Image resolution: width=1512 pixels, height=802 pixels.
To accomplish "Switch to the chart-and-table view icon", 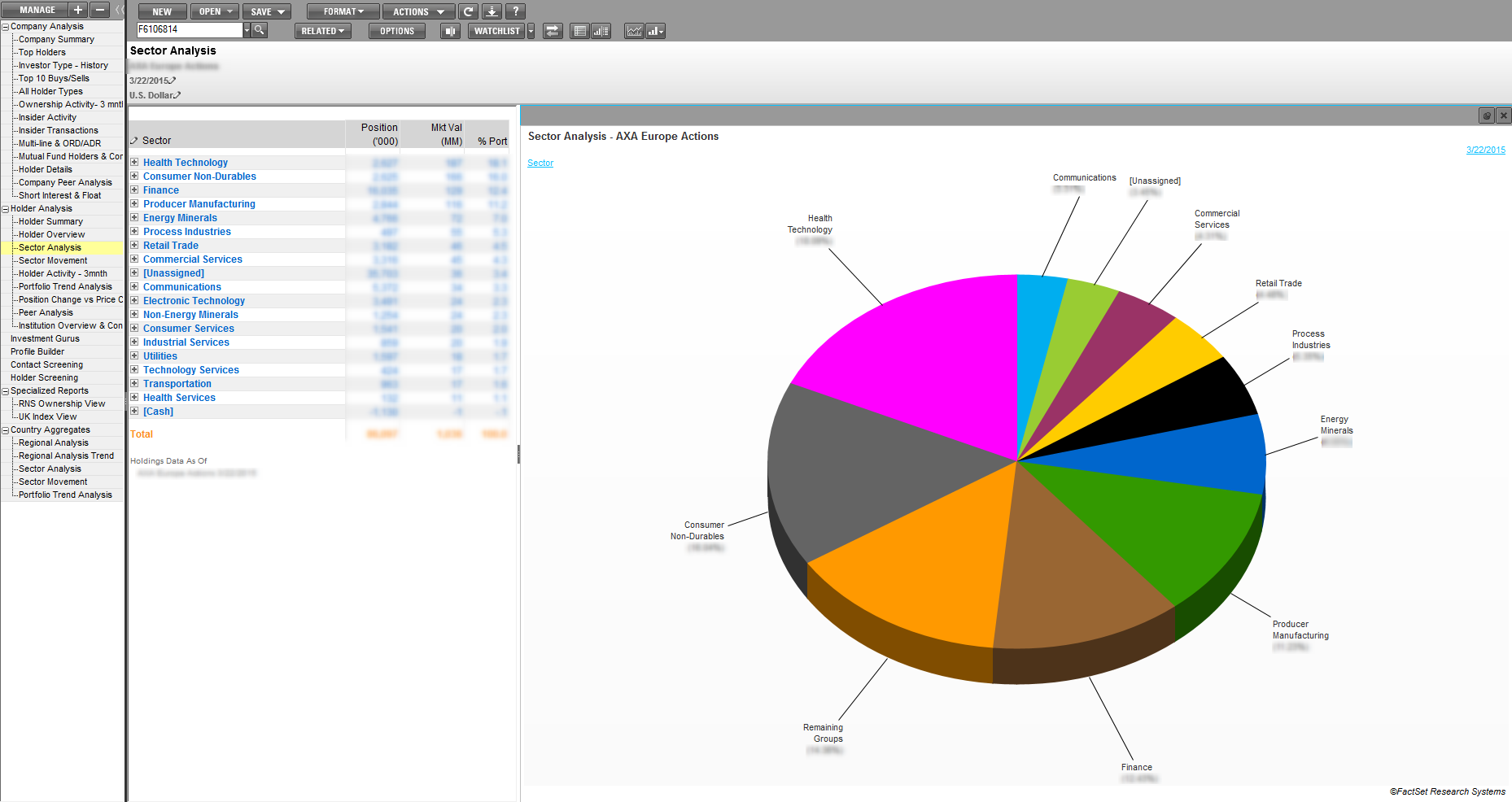I will point(601,31).
